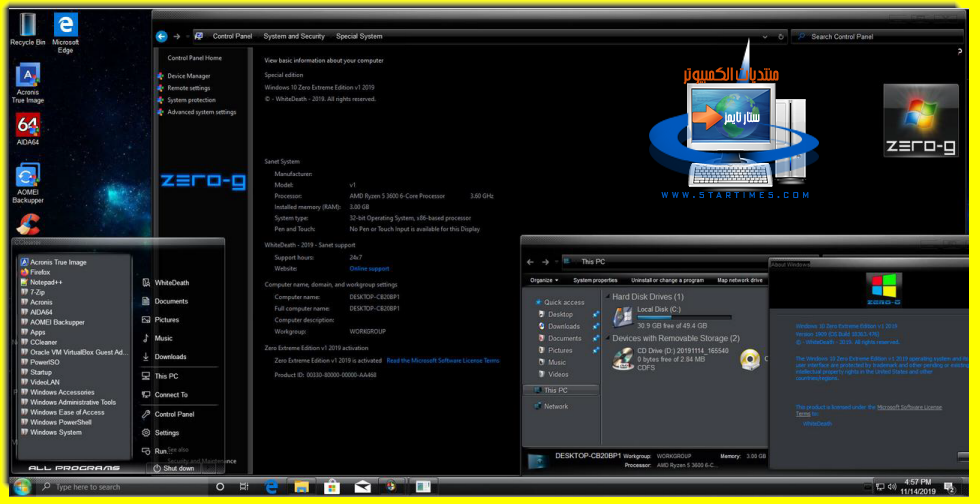
Task: Select Network in This PC navigation pane
Action: click(556, 406)
